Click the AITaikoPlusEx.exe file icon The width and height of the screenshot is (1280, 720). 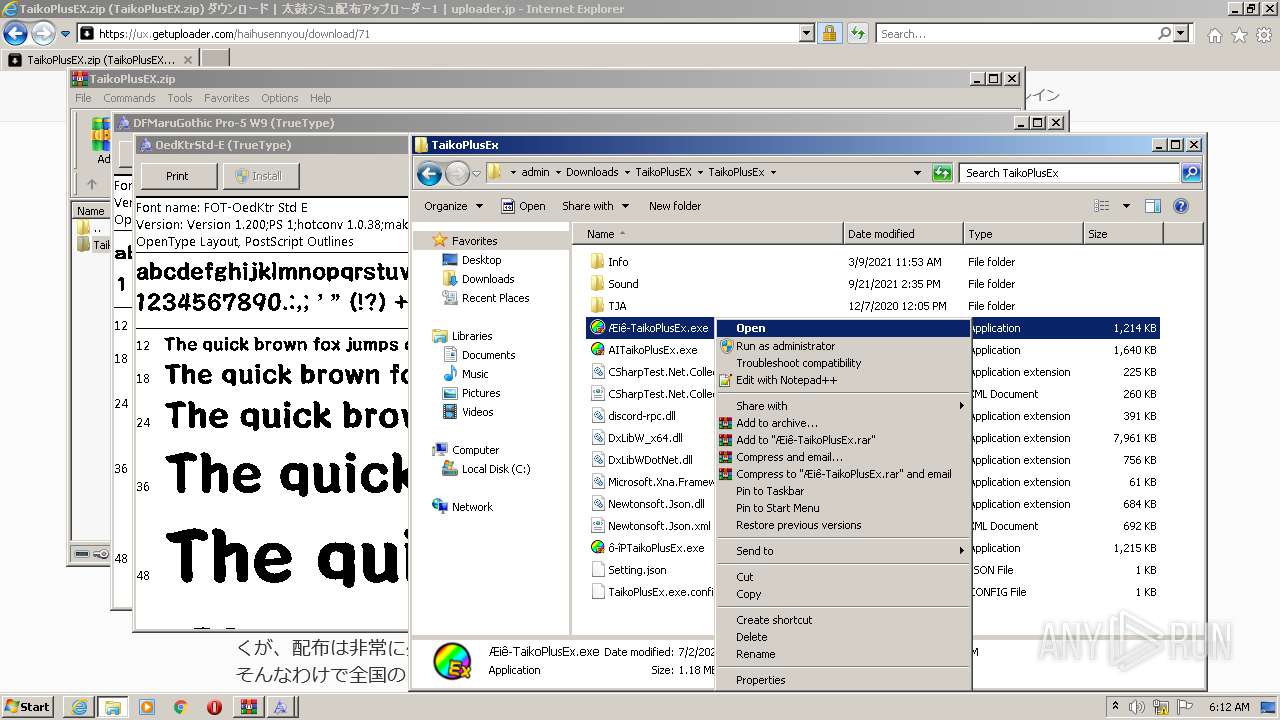pyautogui.click(x=597, y=350)
